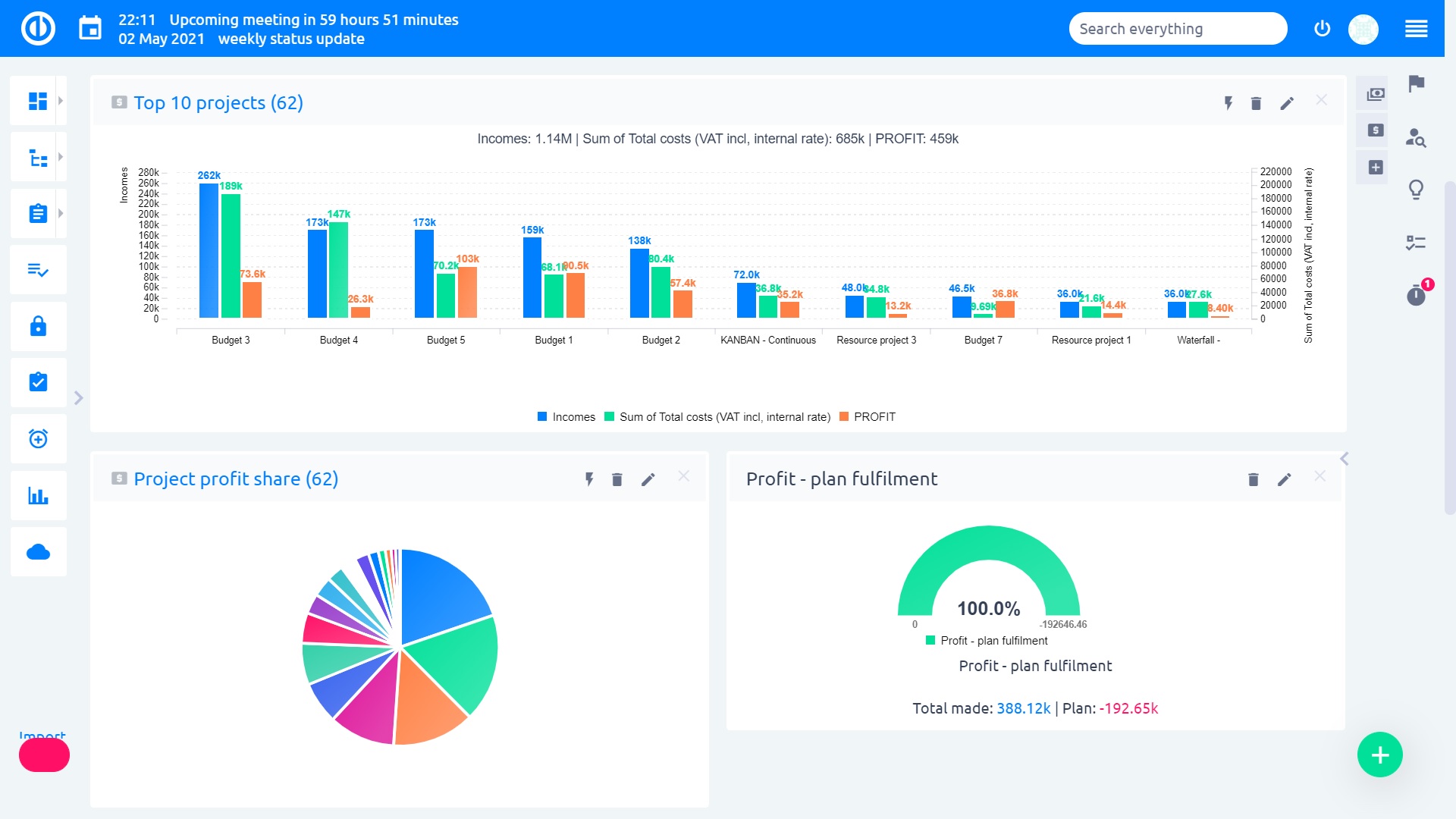Viewport: 1456px width, 819px height.
Task: Click the bar chart reports icon in left sidebar
Action: coord(38,495)
